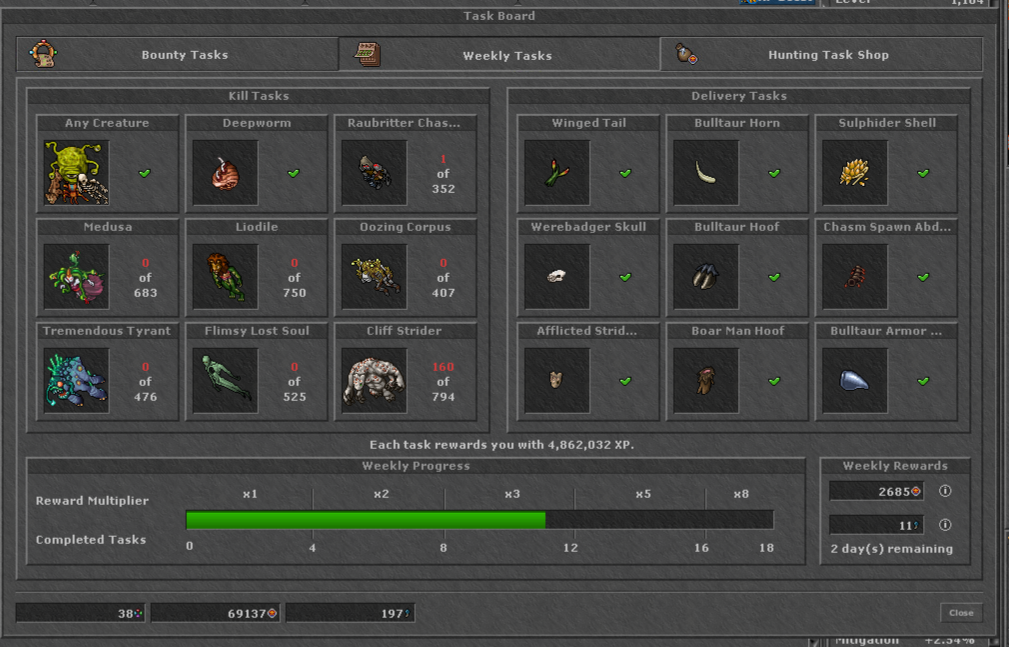
Task: Click the Werebadger Skull green checkmark
Action: coord(625,277)
